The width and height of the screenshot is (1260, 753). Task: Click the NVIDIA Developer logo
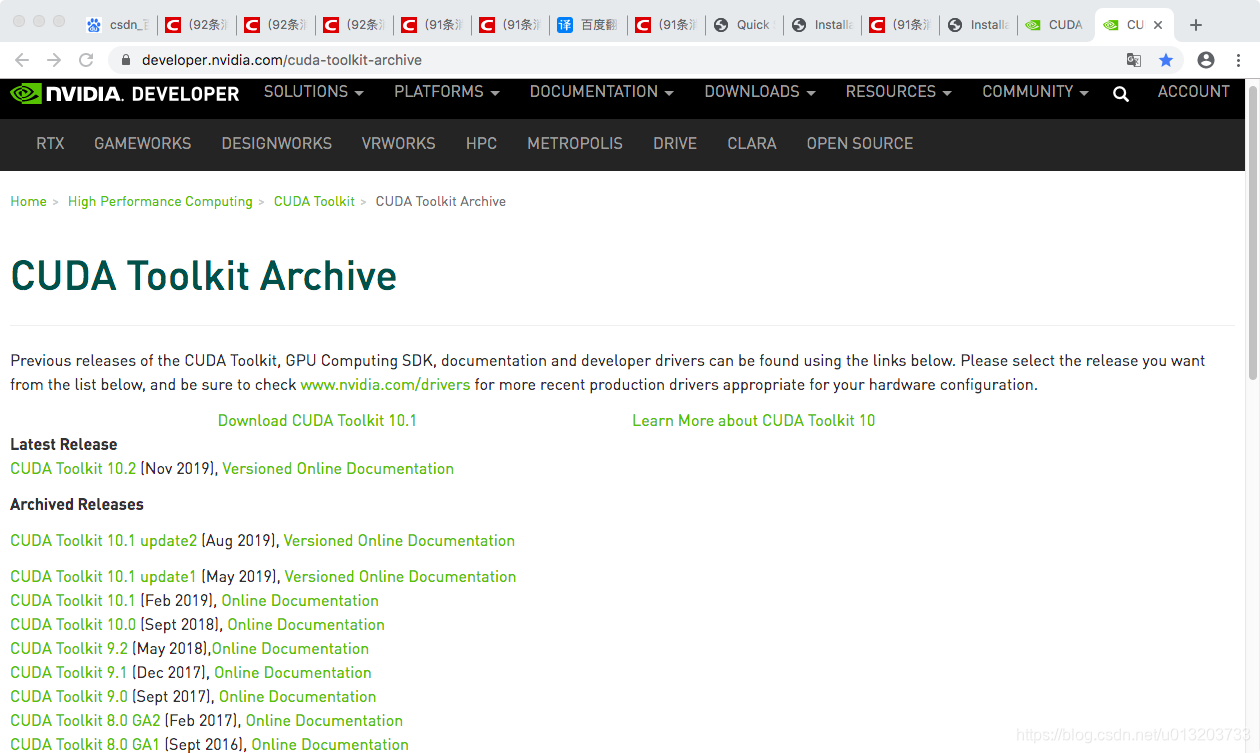124,93
